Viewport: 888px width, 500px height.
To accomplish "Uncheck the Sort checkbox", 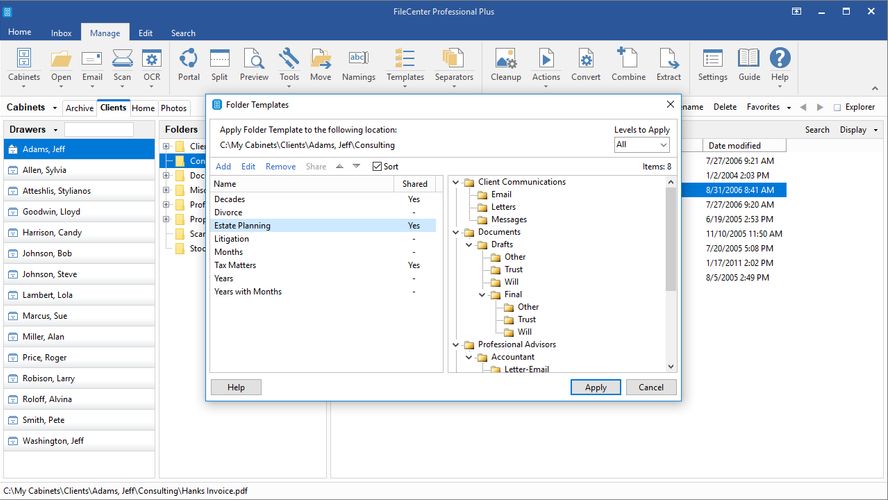I will (377, 167).
